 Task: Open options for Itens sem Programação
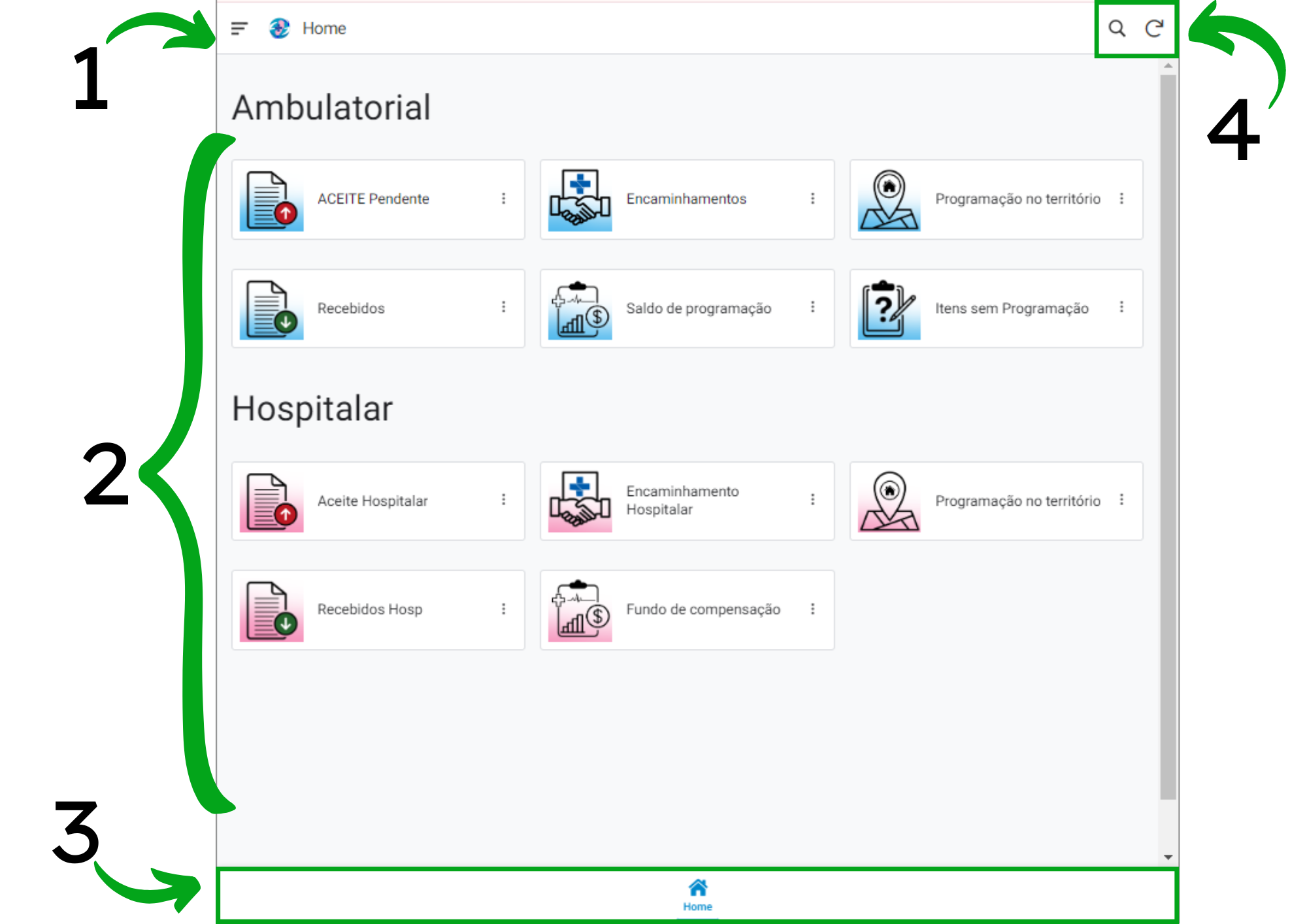pos(1121,307)
